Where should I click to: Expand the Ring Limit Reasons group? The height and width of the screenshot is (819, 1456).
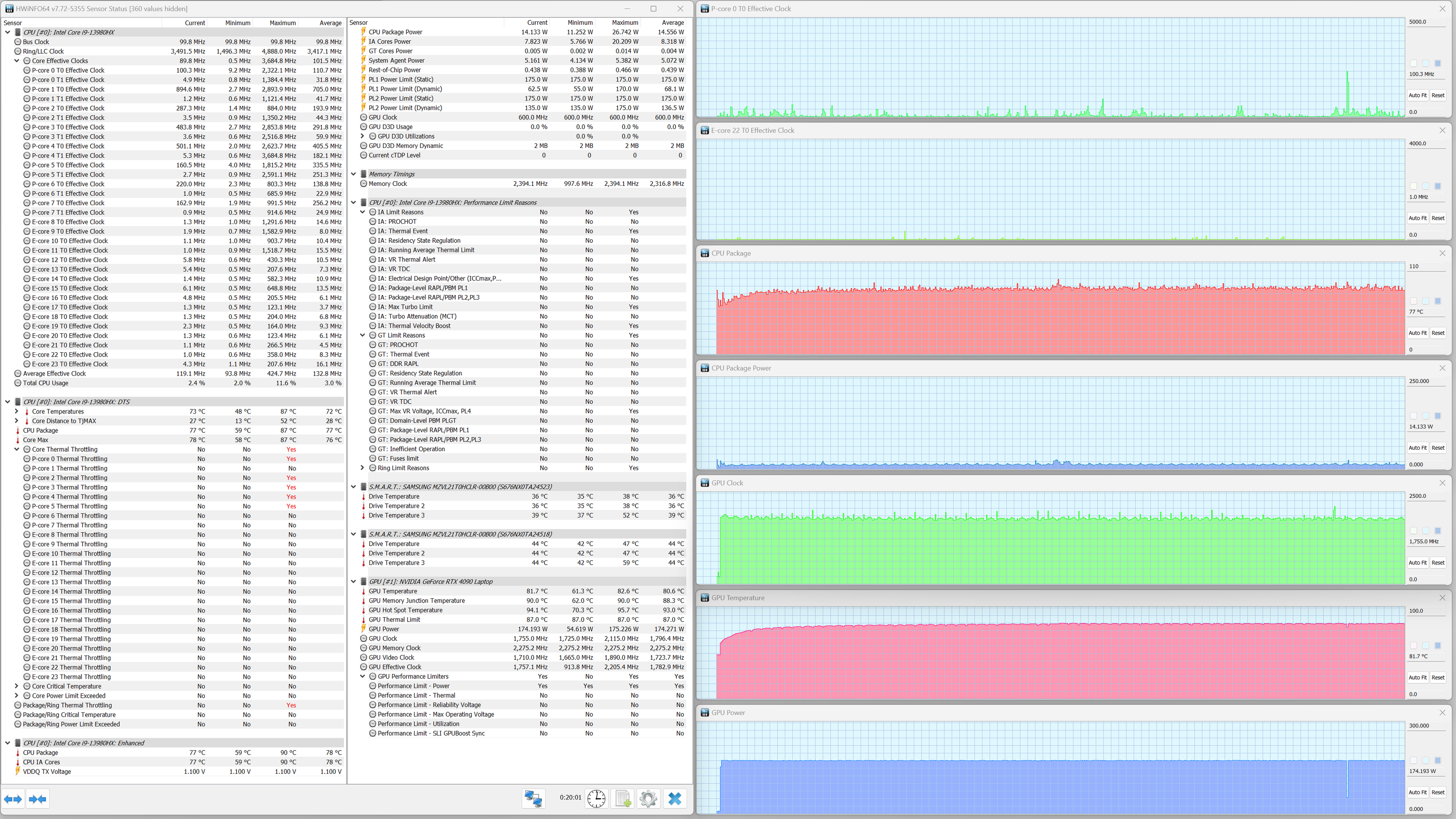(363, 468)
